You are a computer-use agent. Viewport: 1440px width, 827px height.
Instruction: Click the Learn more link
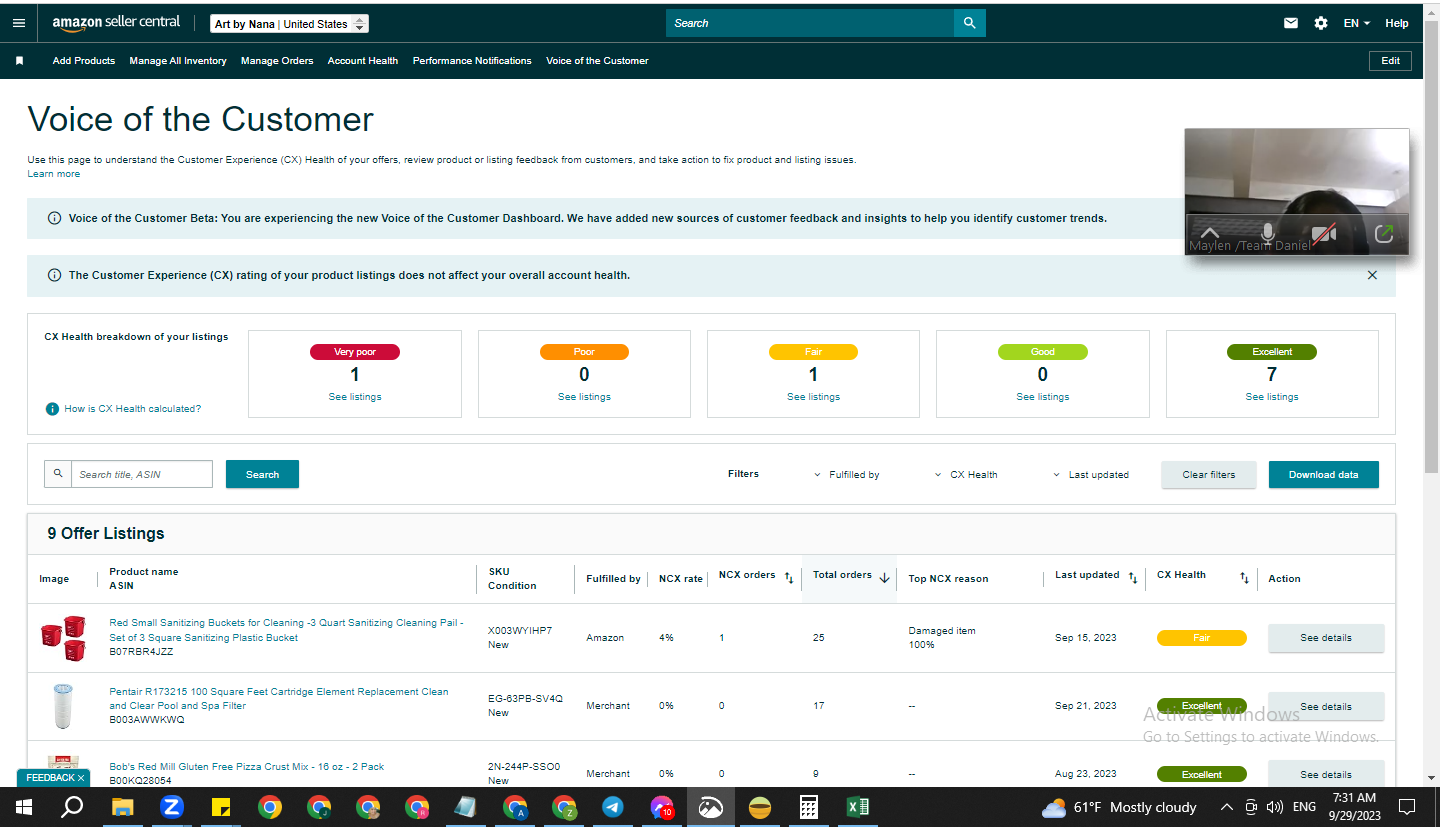(x=54, y=174)
